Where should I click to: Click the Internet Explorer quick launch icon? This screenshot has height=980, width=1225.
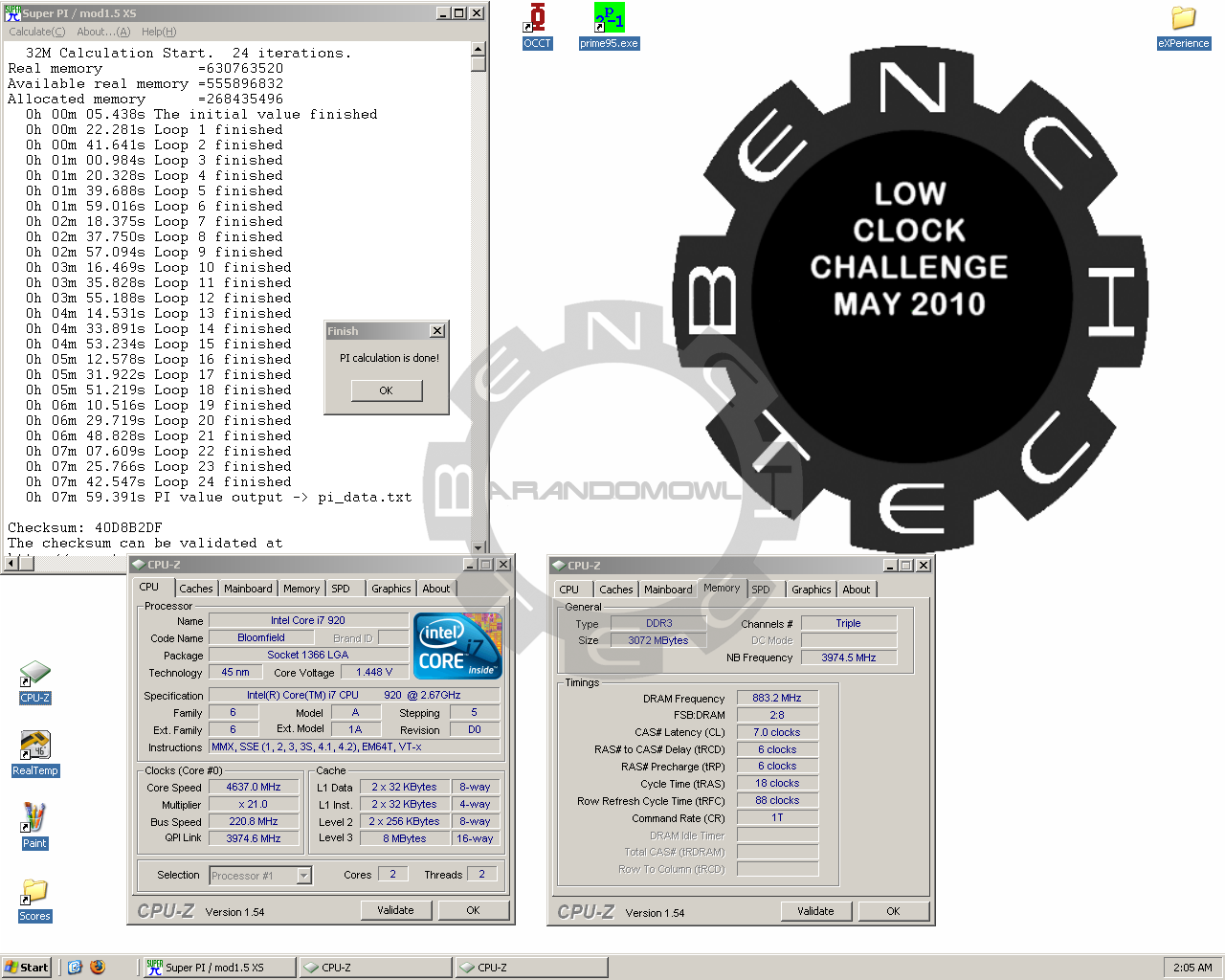[x=75, y=968]
